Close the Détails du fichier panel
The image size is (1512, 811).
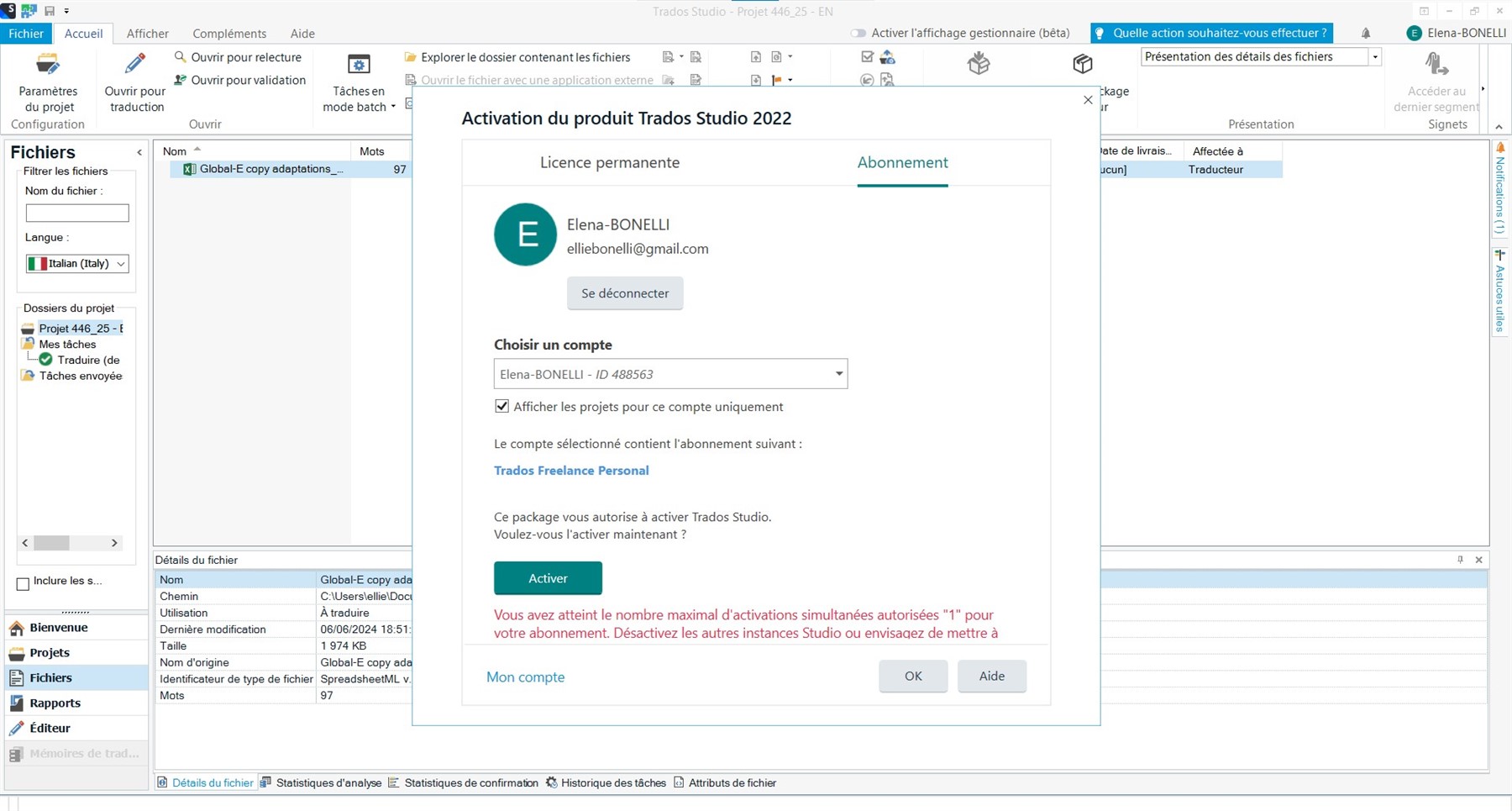point(1479,560)
